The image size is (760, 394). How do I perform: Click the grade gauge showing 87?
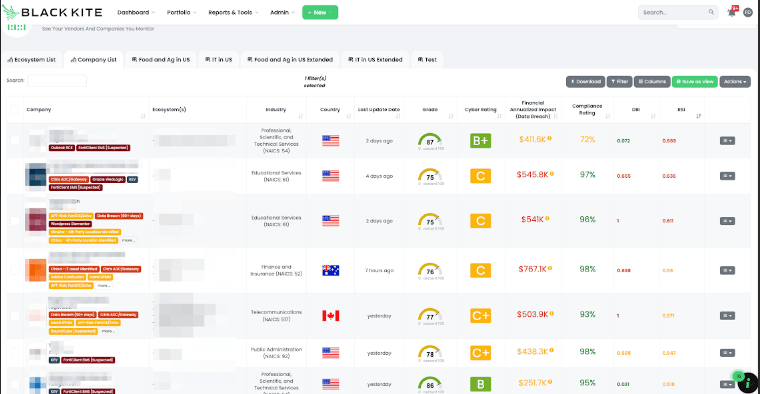click(430, 141)
